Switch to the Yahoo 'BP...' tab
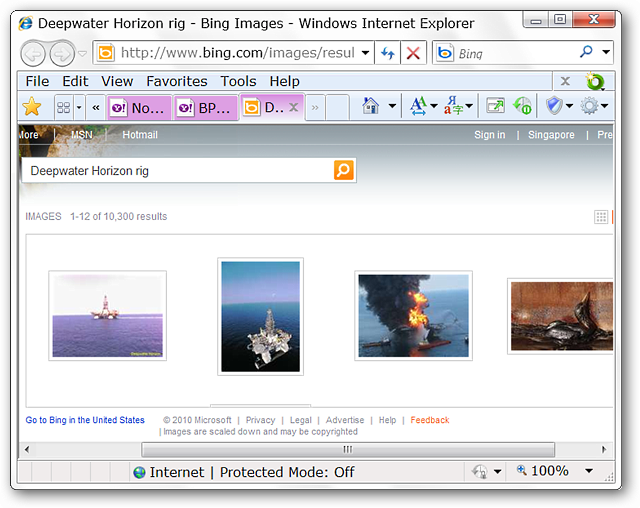 pos(206,108)
